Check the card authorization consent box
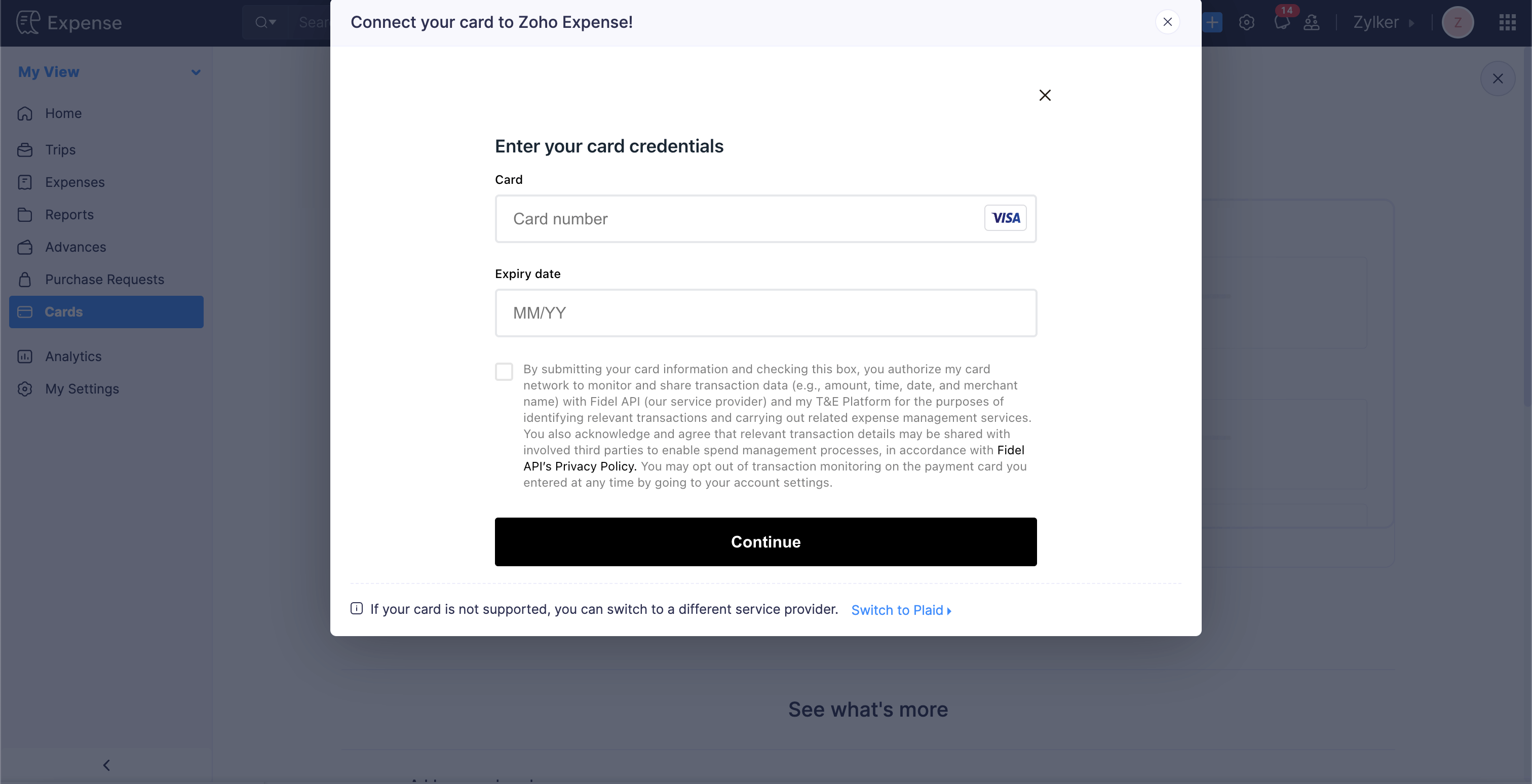Screen dimensions: 1532x784 (x=504, y=372)
